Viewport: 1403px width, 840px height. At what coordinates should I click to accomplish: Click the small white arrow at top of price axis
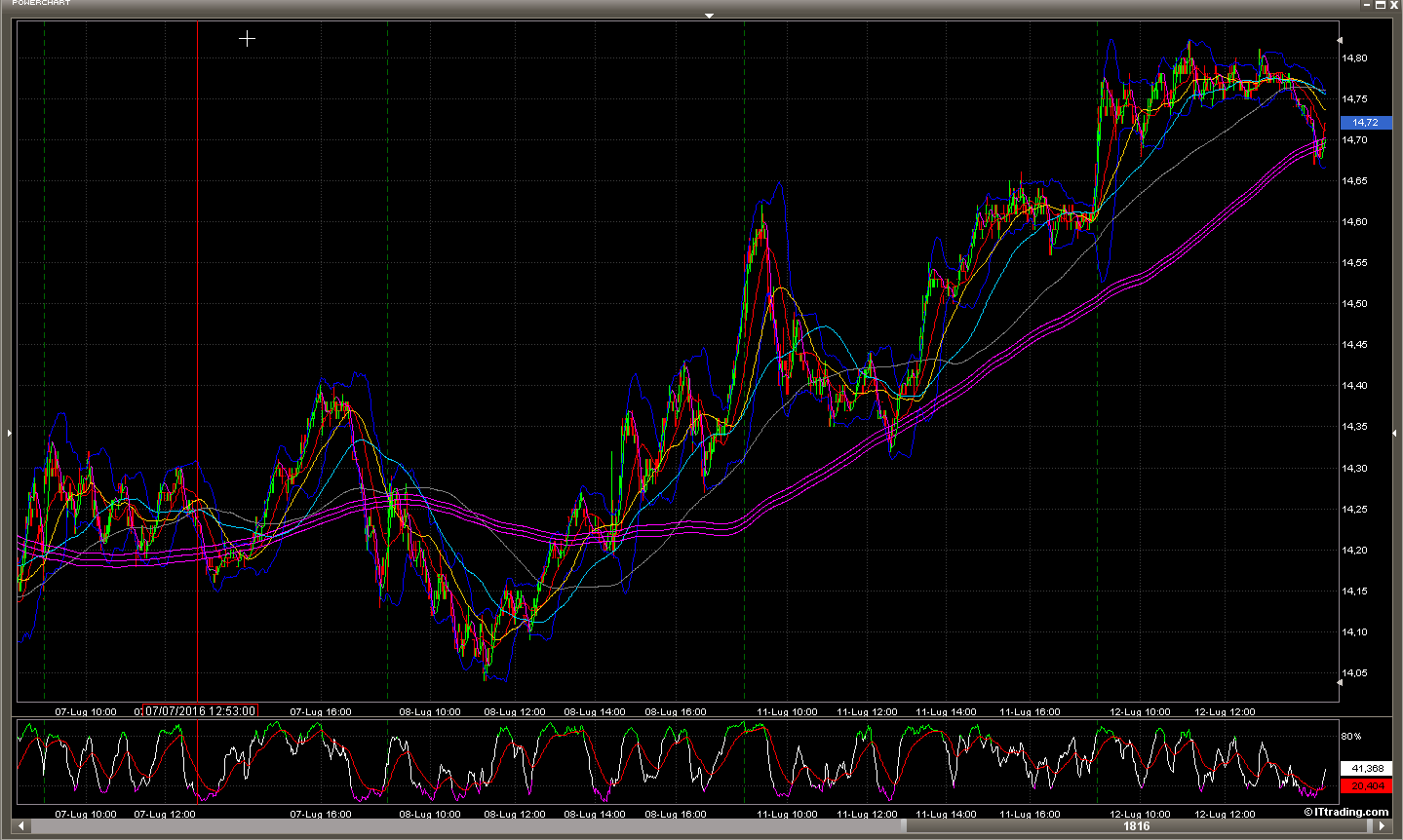[1340, 40]
